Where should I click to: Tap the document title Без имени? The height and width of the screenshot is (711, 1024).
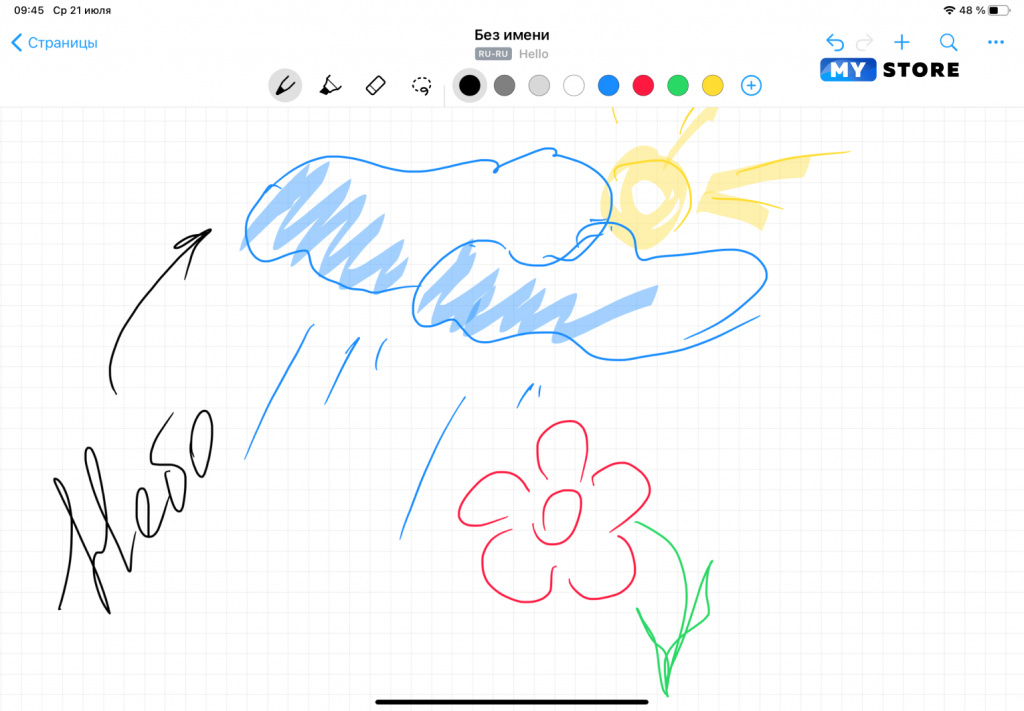pyautogui.click(x=512, y=35)
